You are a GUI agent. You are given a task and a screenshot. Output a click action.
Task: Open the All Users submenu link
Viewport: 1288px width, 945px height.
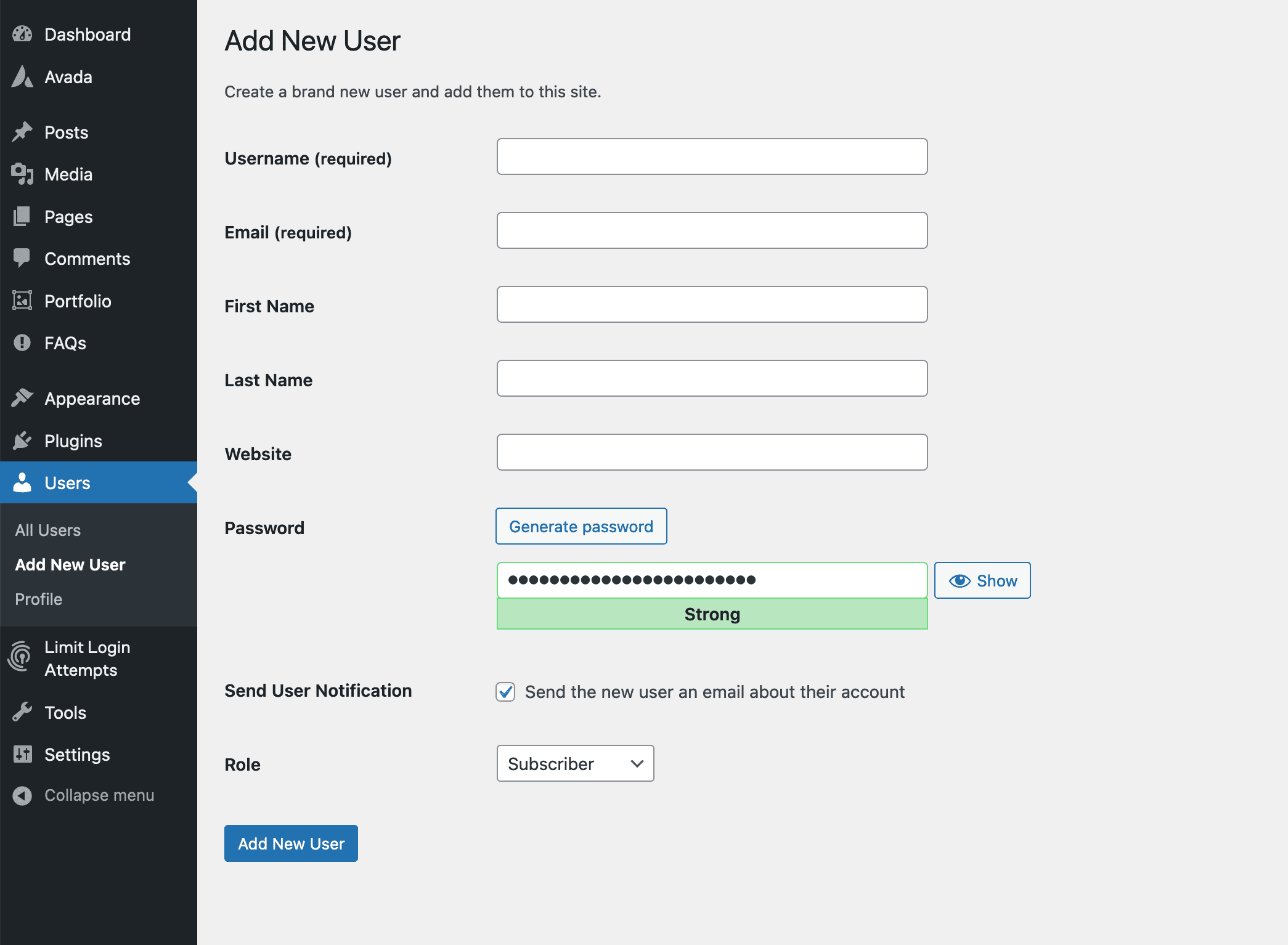[x=48, y=530]
